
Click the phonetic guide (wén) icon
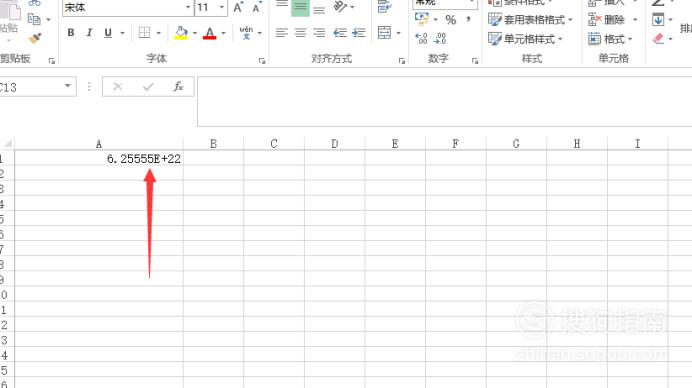246,33
